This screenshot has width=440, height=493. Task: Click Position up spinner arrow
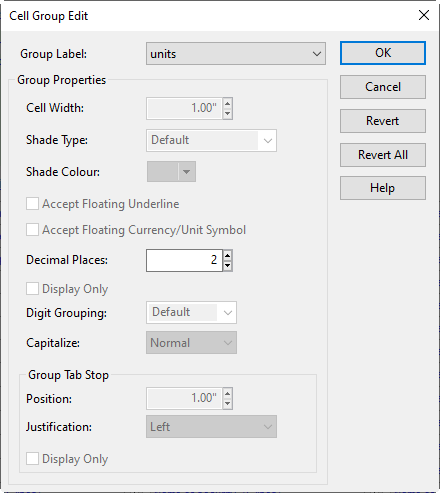coord(228,393)
